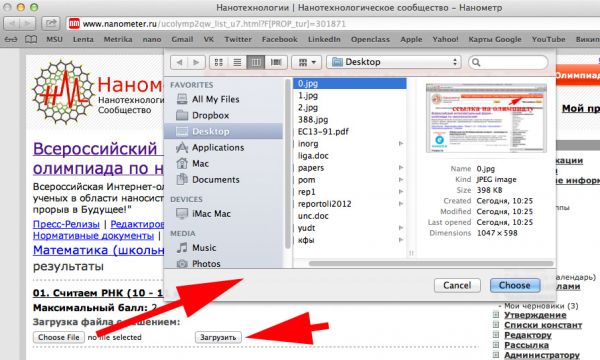Open the Facebook bookmark
Screen dimensions: 600x360
tap(280, 39)
